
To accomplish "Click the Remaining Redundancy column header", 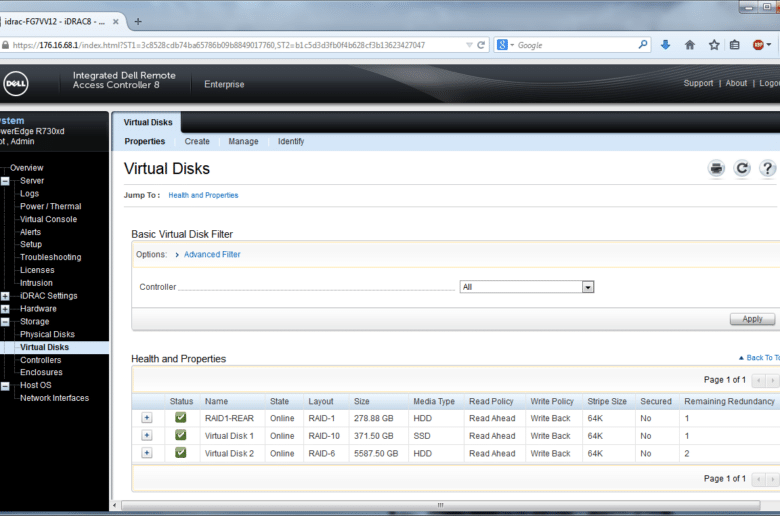I will (x=729, y=402).
